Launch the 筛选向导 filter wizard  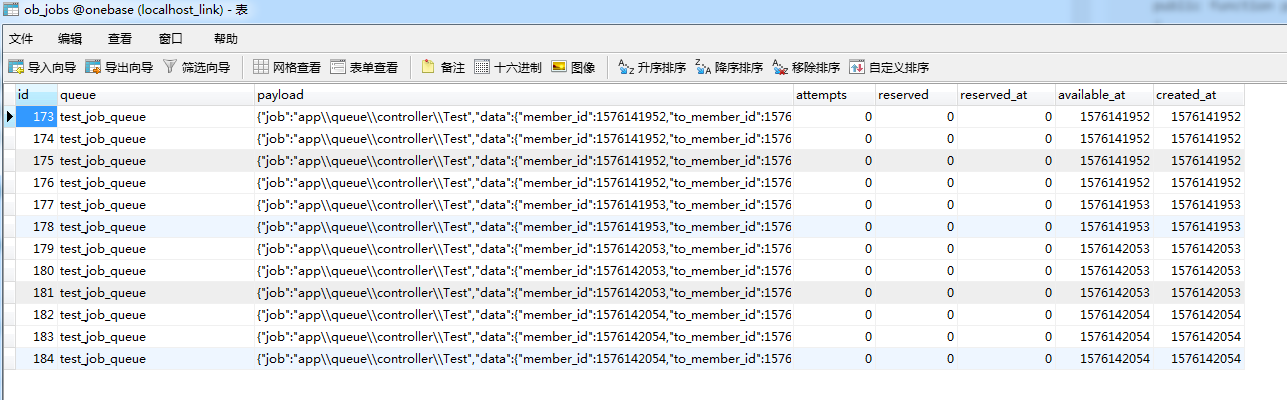coord(196,68)
